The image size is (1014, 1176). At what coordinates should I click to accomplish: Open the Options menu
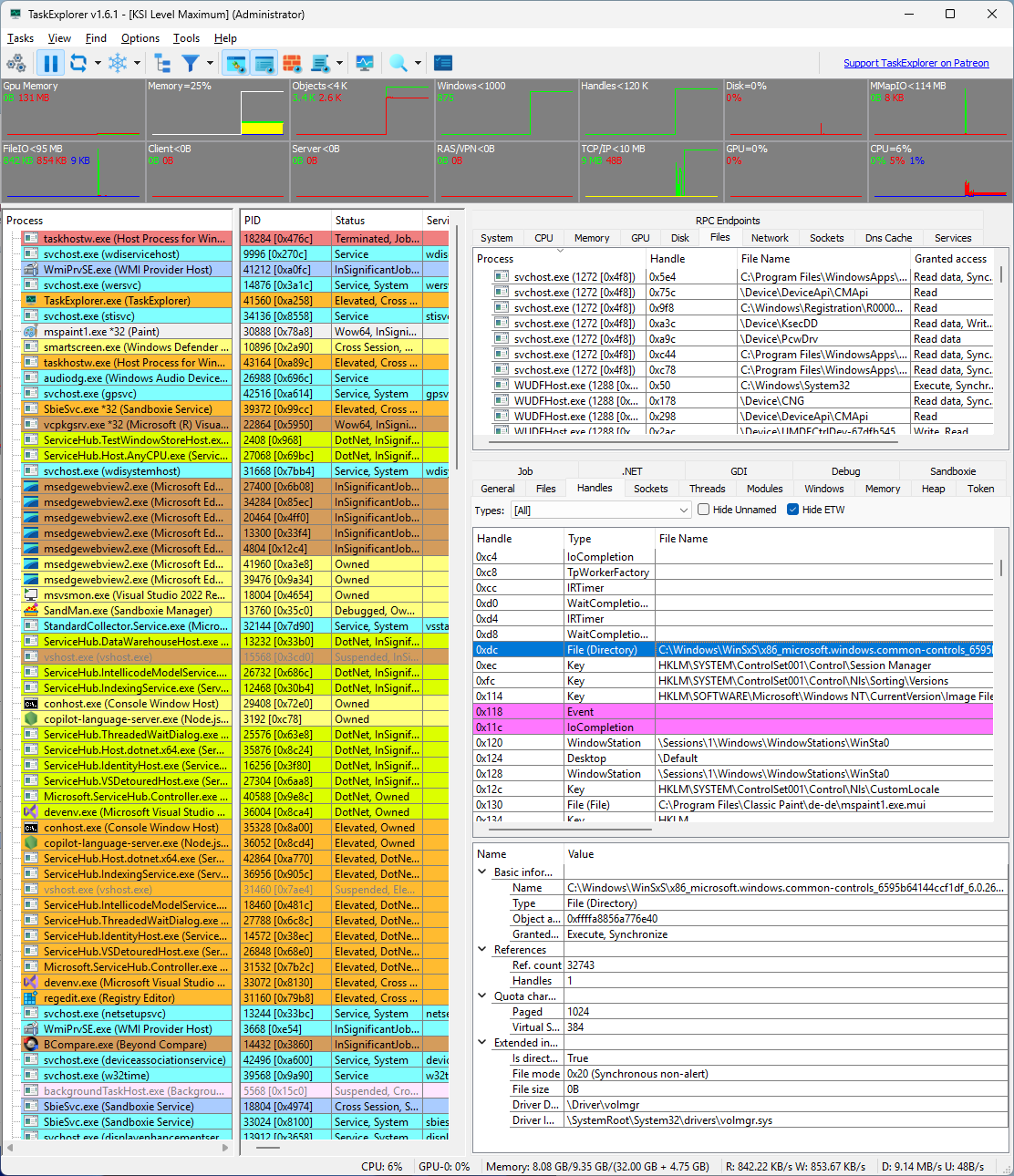[140, 38]
